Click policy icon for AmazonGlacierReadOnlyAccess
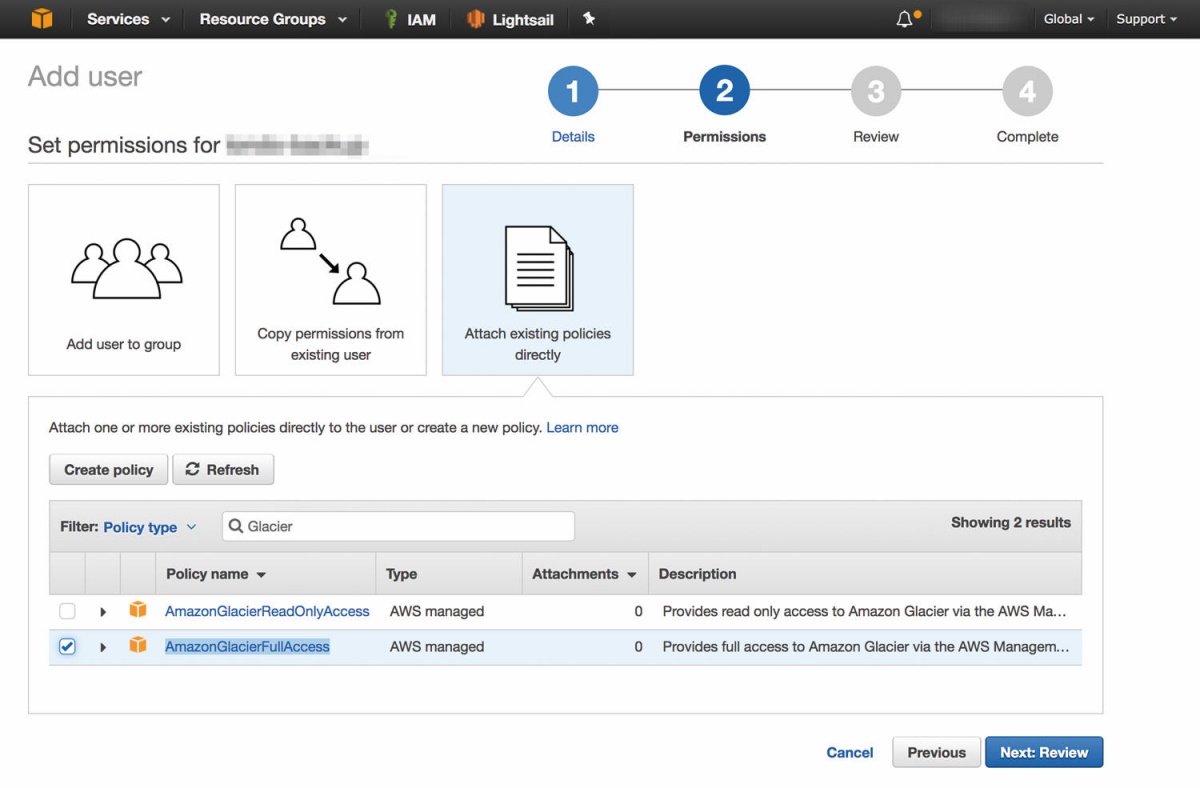Screen dimensions: 1200x788 (138, 610)
